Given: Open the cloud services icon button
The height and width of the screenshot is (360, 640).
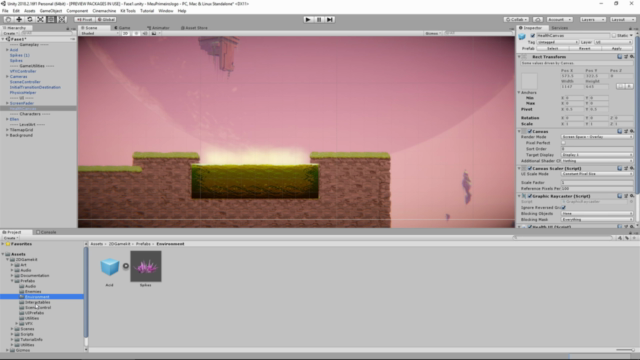Looking at the screenshot, I should 538,19.
